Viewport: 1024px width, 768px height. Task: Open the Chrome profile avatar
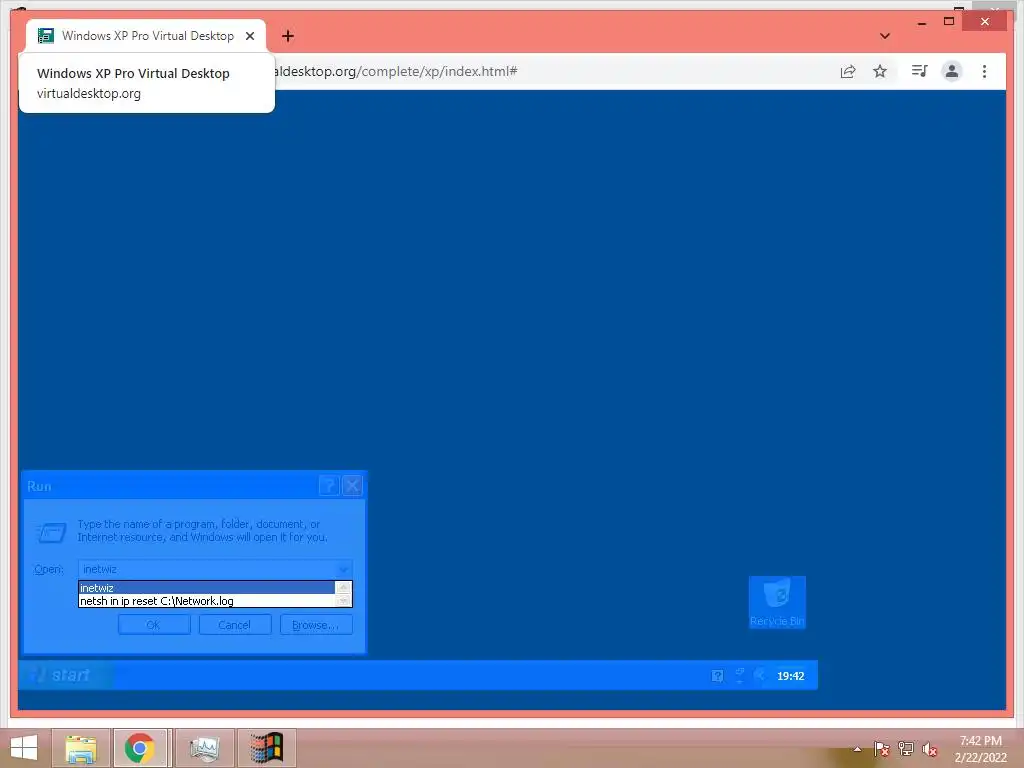tap(952, 71)
